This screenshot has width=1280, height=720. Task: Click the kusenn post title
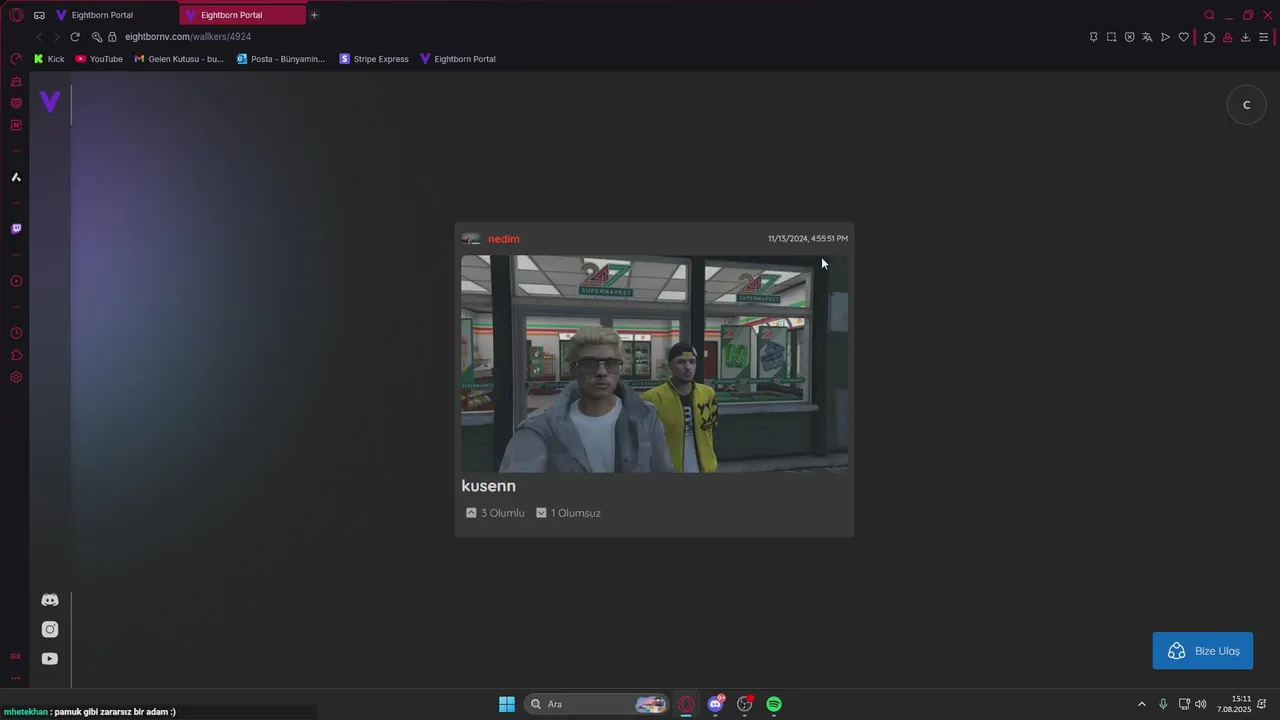coord(488,486)
